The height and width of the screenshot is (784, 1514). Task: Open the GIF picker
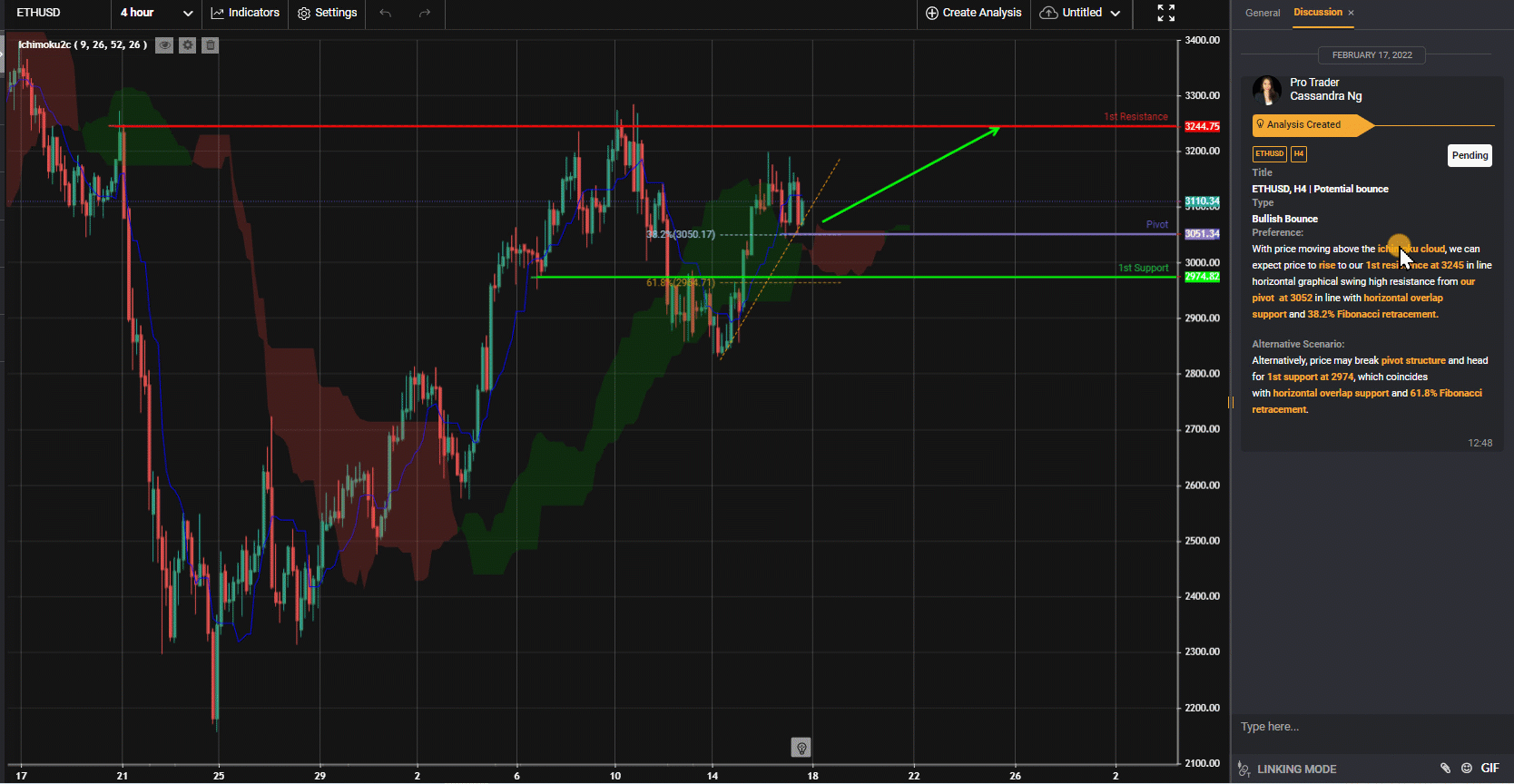tap(1489, 768)
